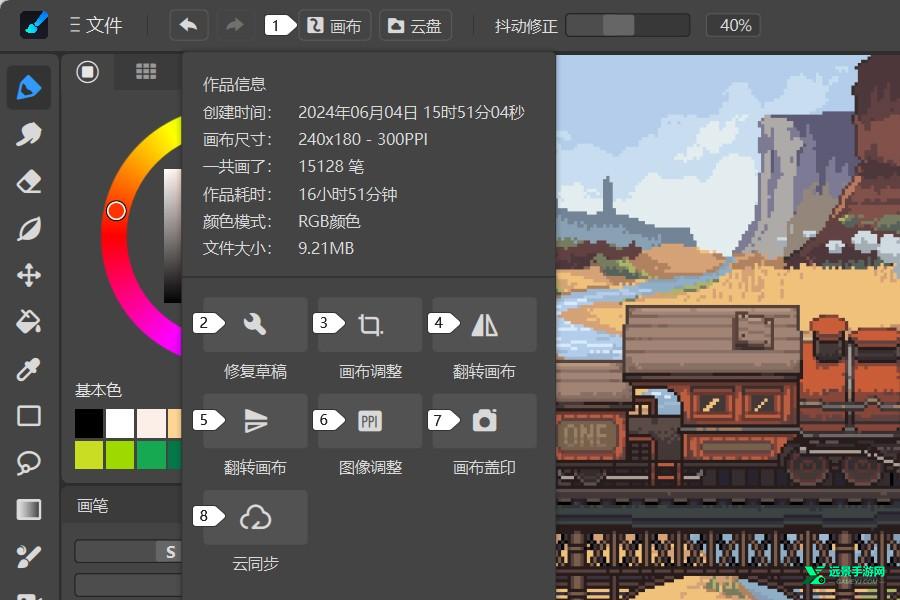Click the hue ring handle on color wheel
The height and width of the screenshot is (600, 900).
point(116,211)
